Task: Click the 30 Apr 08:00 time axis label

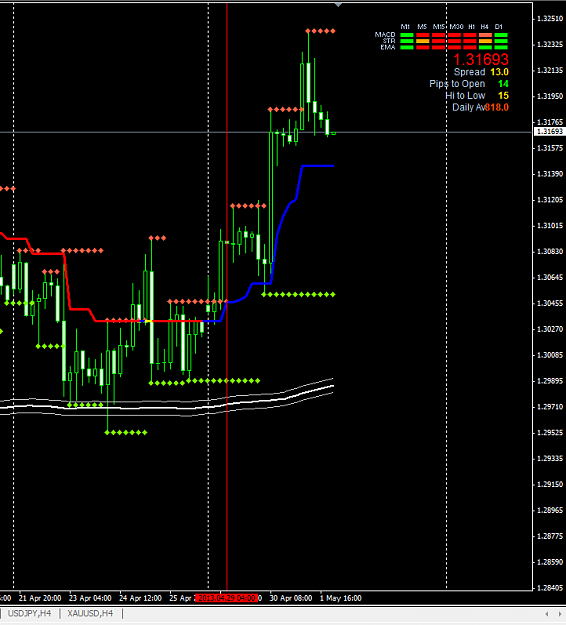Action: coord(291,598)
